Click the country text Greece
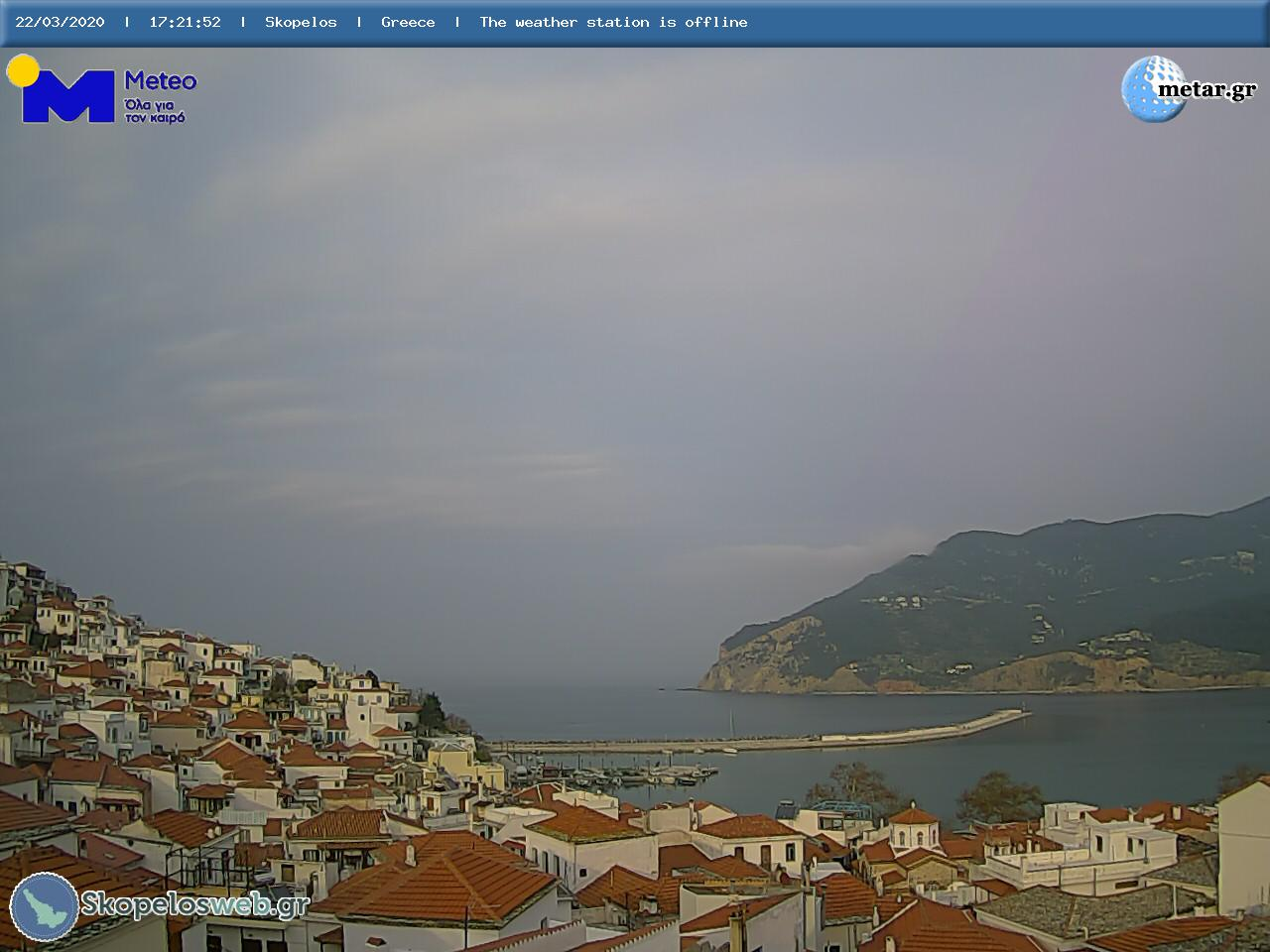Image resolution: width=1270 pixels, height=952 pixels. click(408, 22)
